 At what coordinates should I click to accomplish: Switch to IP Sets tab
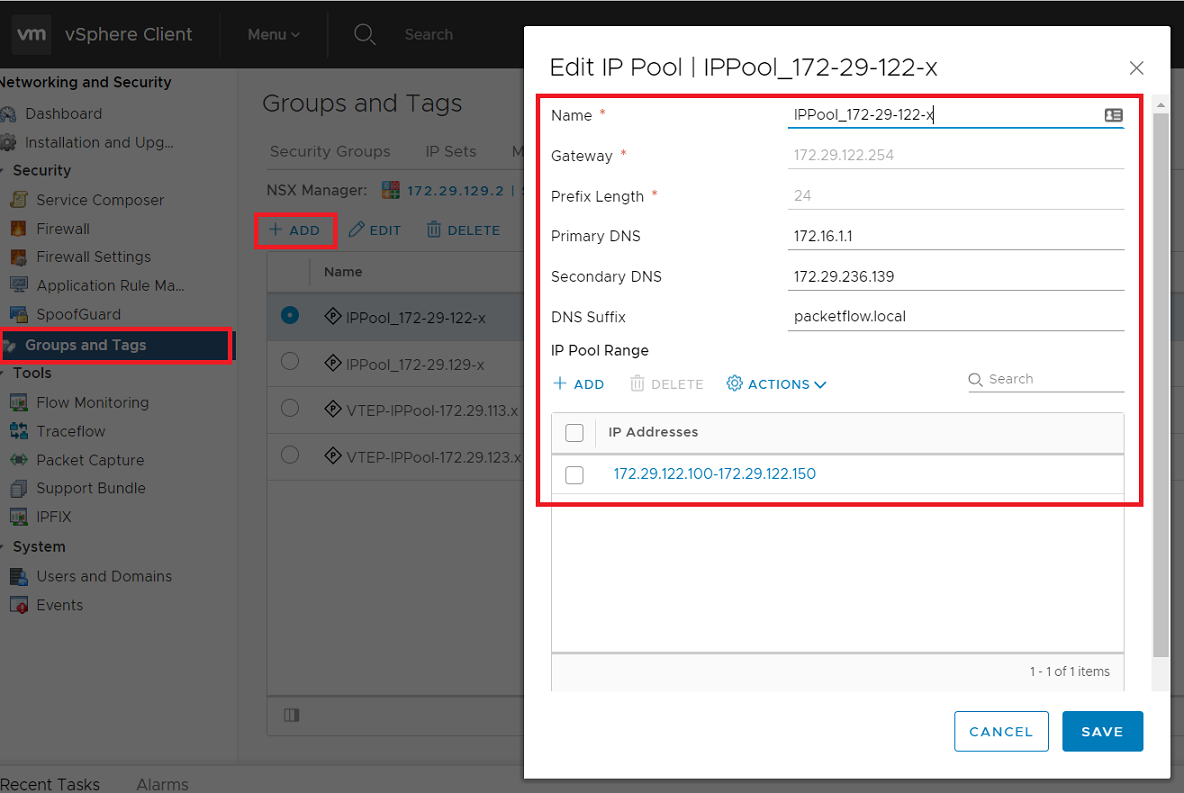[451, 152]
